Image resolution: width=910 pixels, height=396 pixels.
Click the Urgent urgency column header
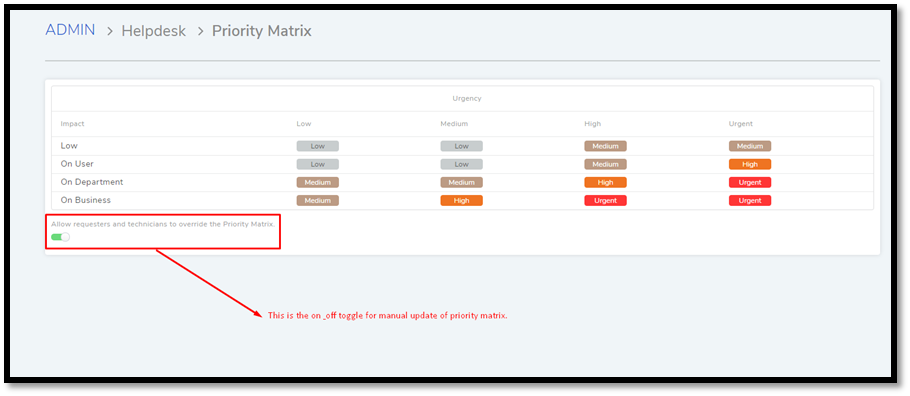click(x=741, y=124)
